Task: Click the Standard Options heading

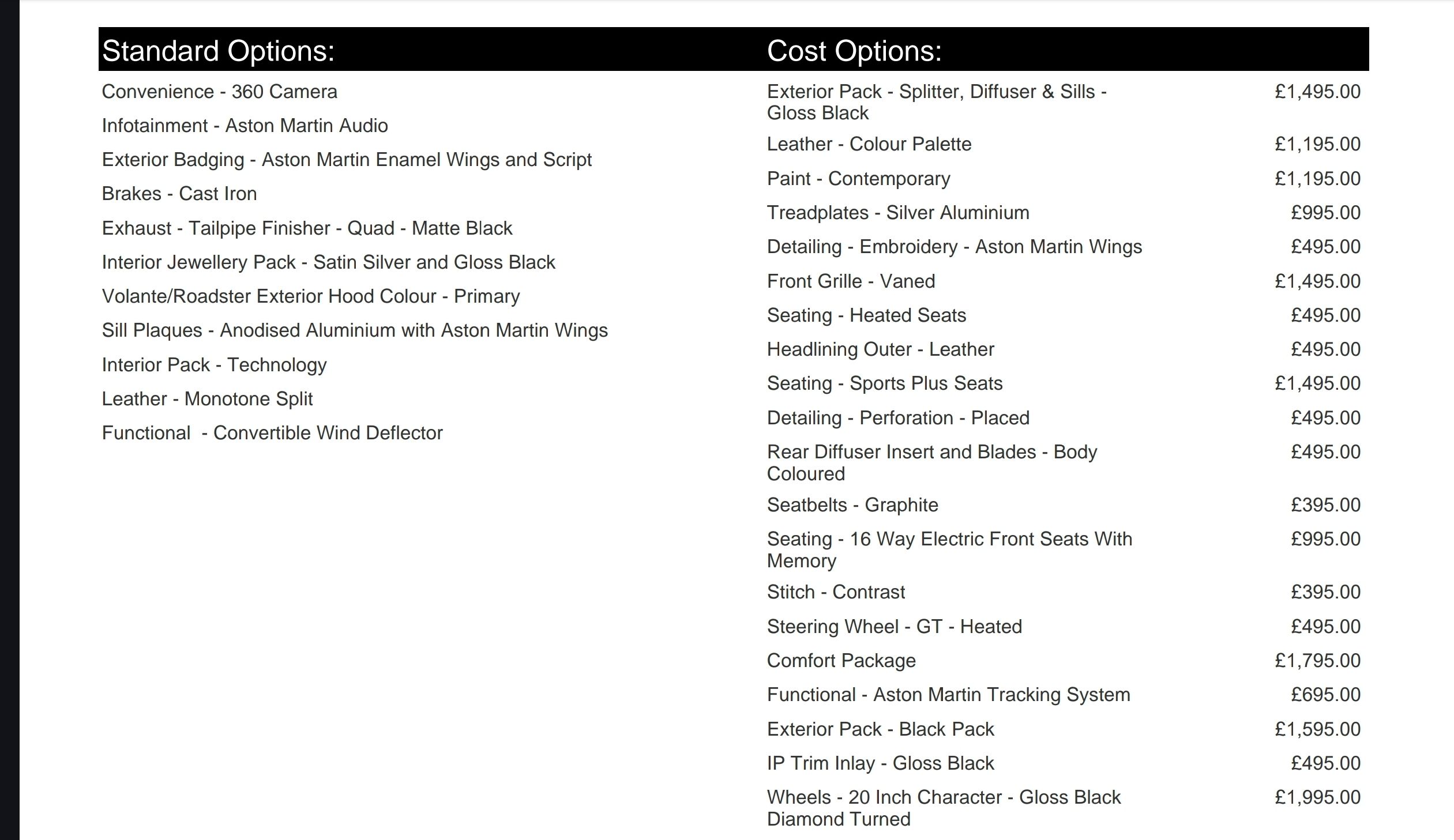Action: tap(218, 51)
